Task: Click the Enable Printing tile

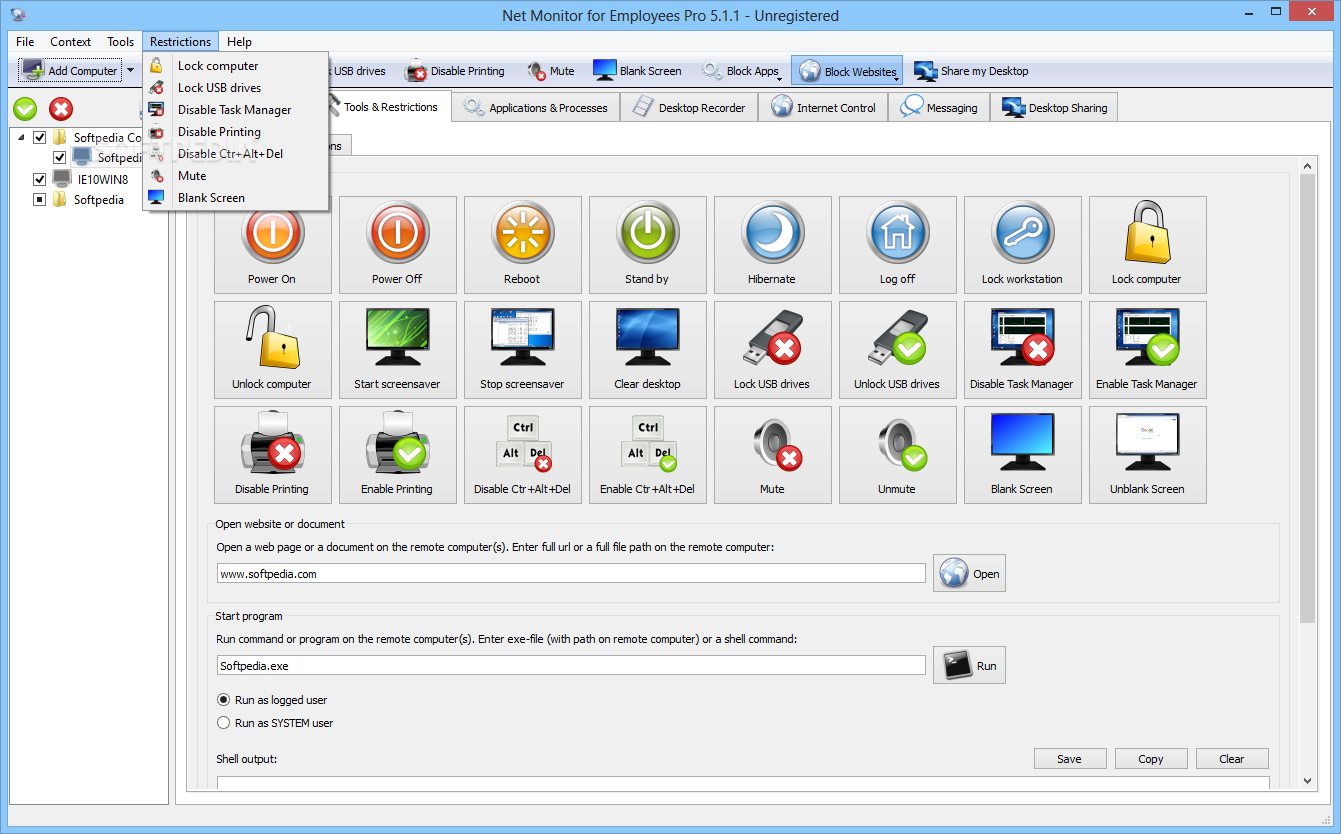Action: click(x=397, y=454)
